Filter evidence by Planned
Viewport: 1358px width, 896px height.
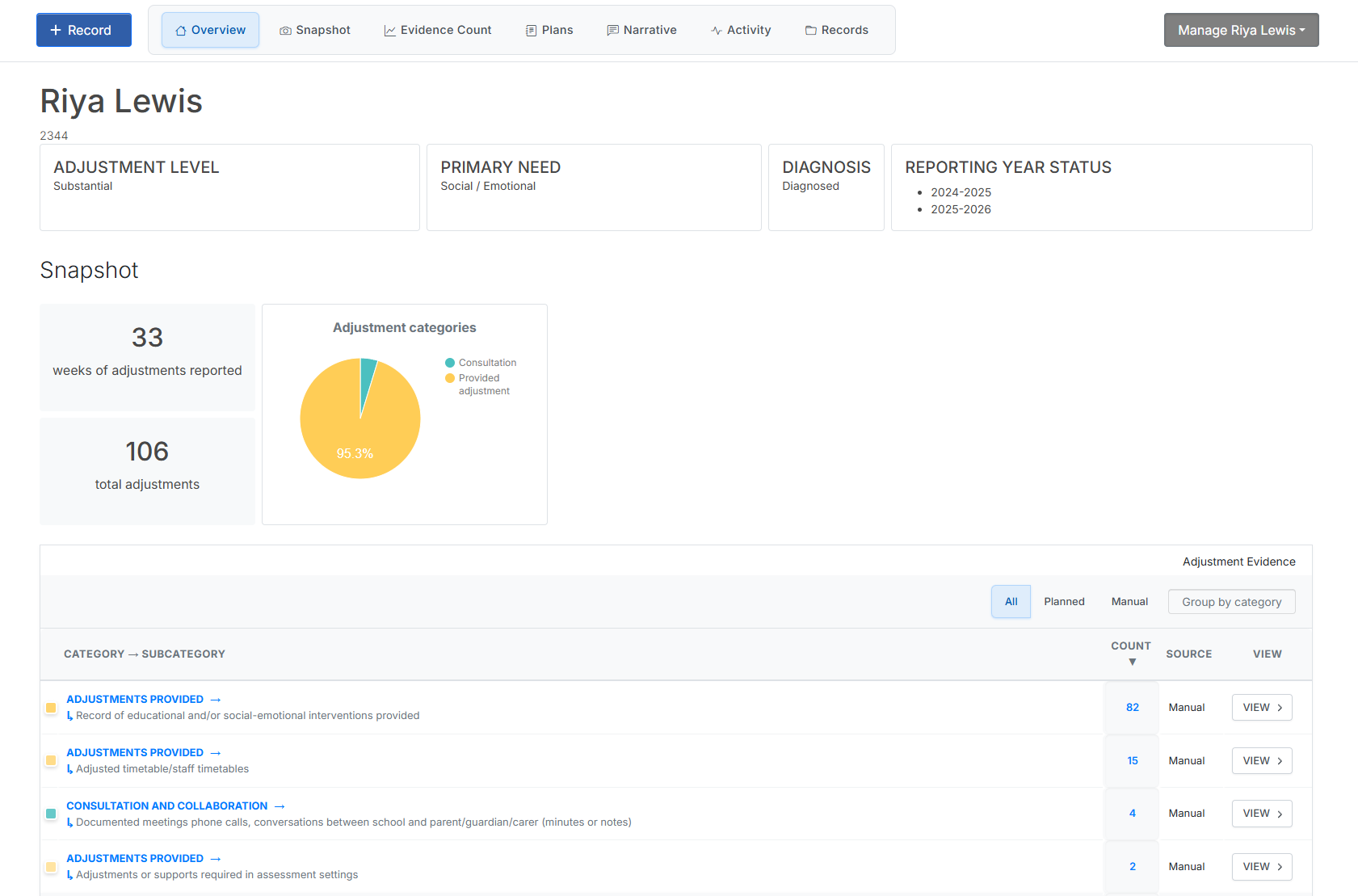point(1064,601)
